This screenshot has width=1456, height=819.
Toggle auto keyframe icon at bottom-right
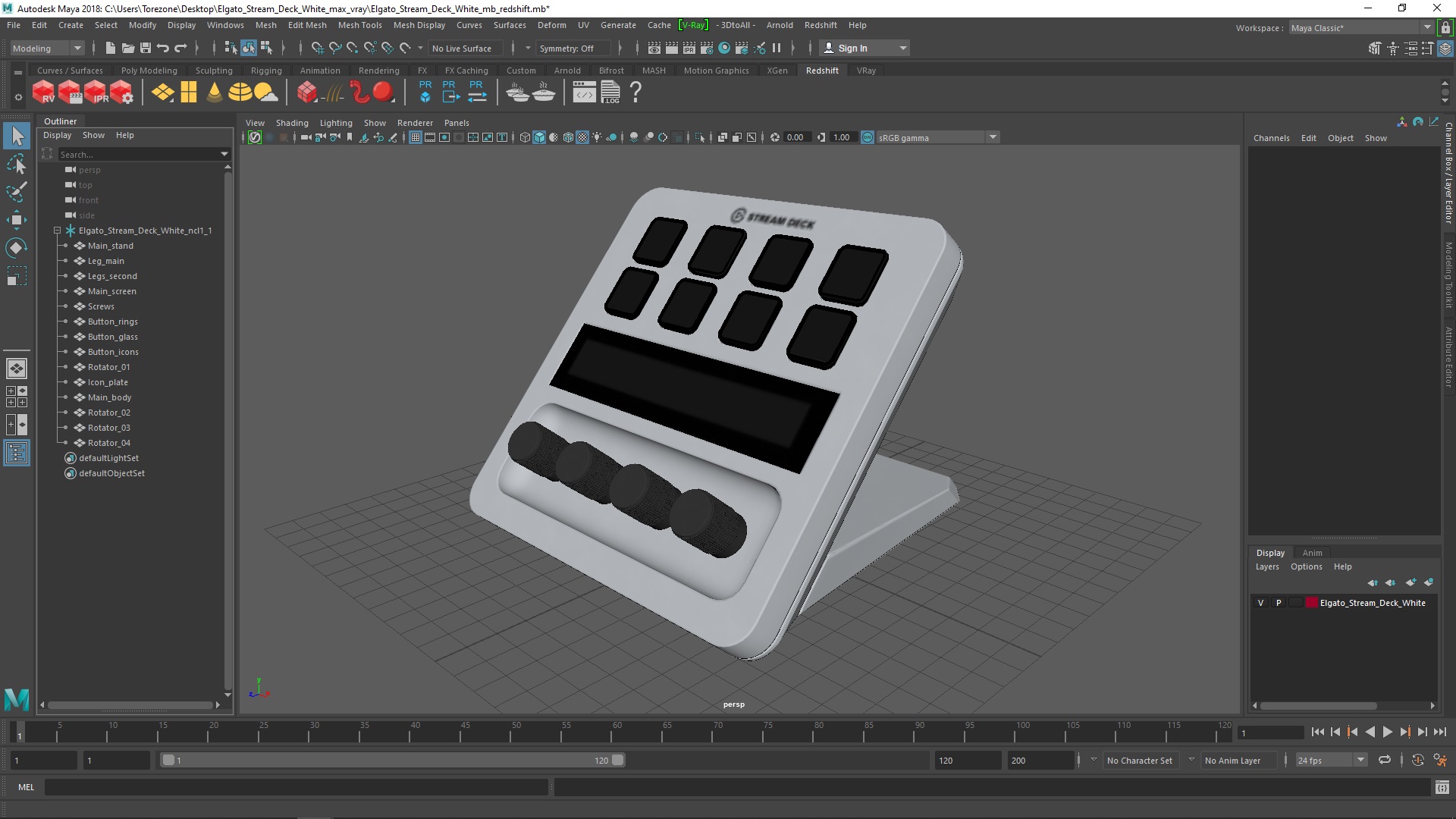point(1418,761)
